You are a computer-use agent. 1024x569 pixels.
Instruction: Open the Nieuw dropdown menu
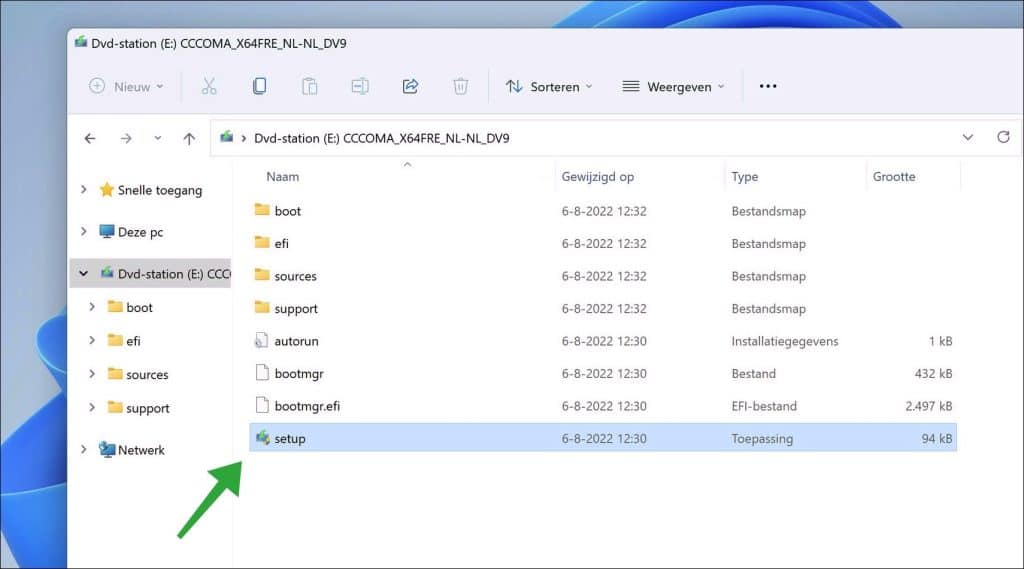pos(126,86)
